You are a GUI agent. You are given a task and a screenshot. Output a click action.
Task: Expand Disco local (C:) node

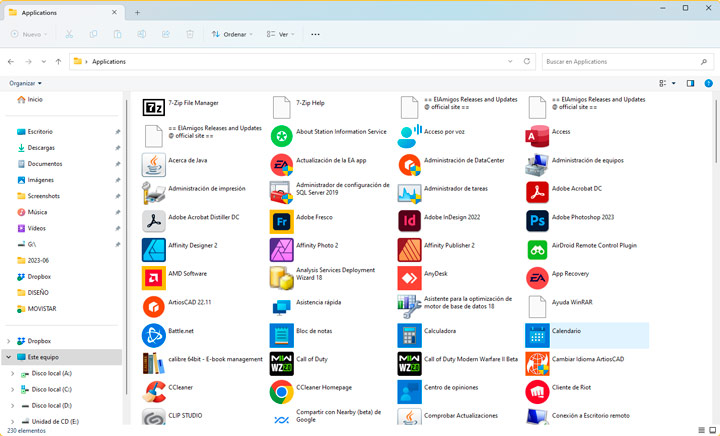[x=12, y=389]
